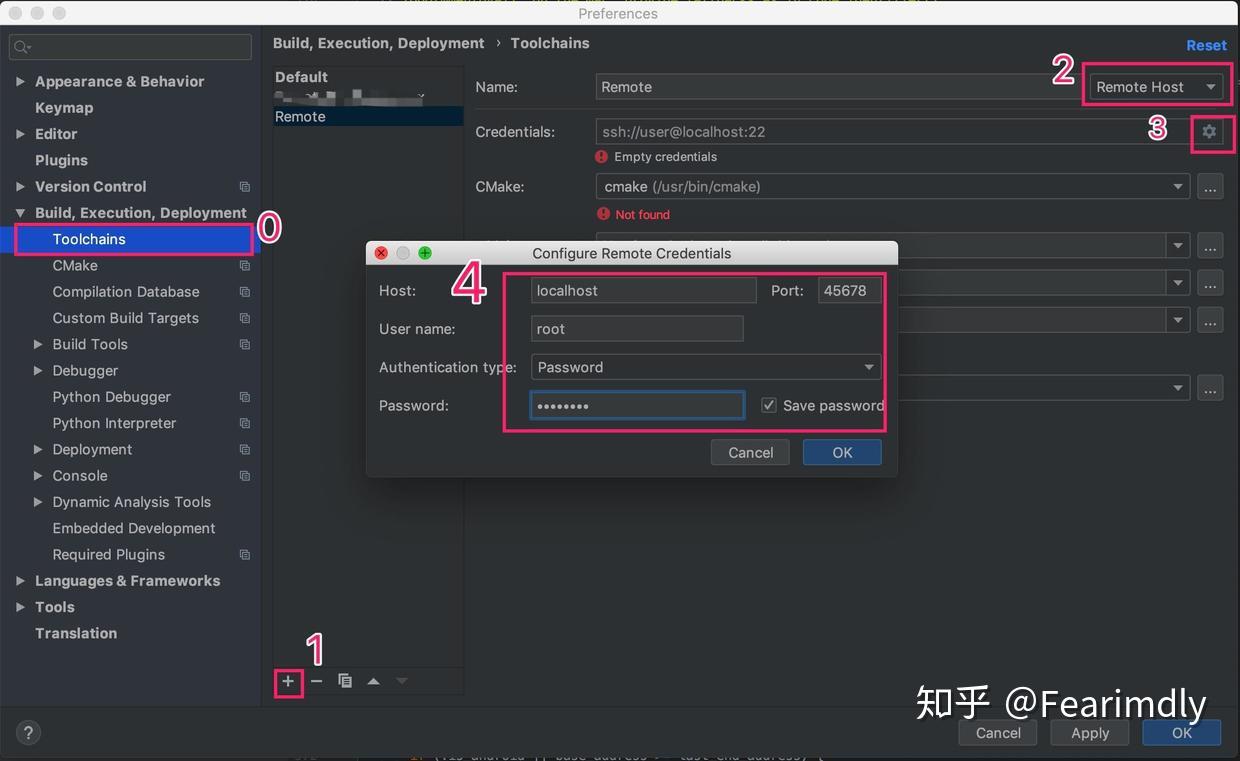Duplicate the Remote toolchain via copy icon
This screenshot has height=761, width=1240.
point(345,680)
